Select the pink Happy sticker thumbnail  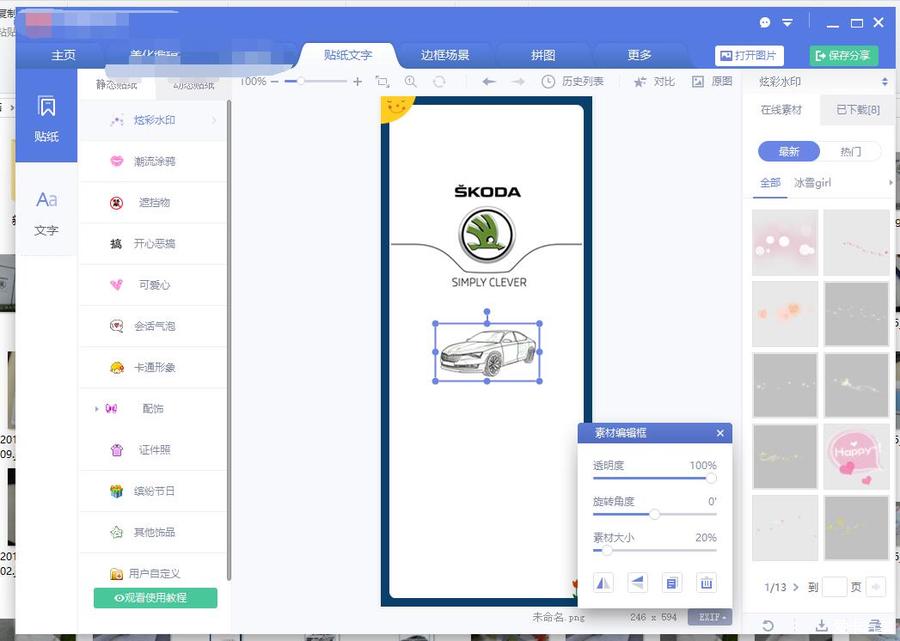pos(856,457)
